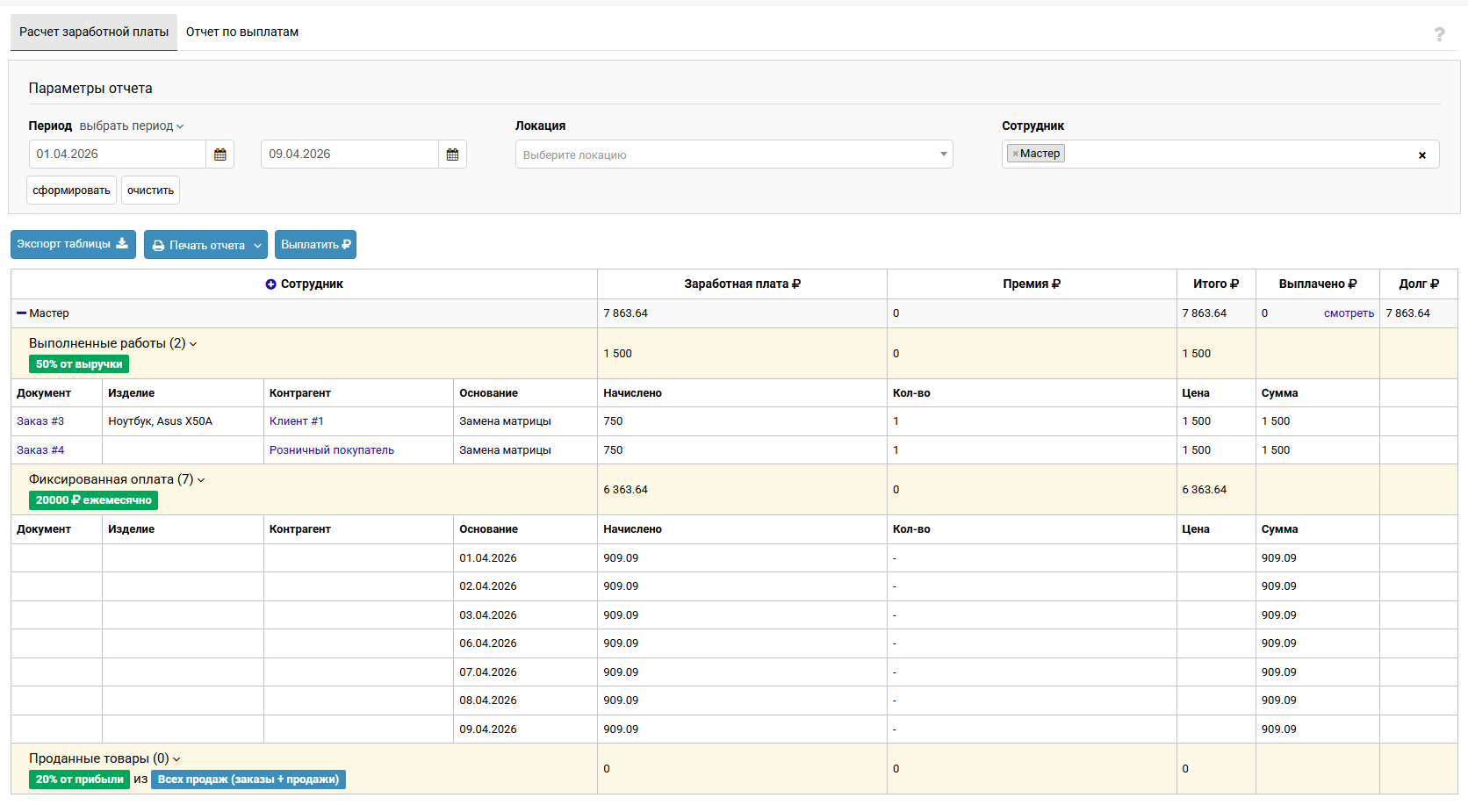Image resolution: width=1468 pixels, height=812 pixels.
Task: Click the help question mark icon
Action: tap(1439, 34)
